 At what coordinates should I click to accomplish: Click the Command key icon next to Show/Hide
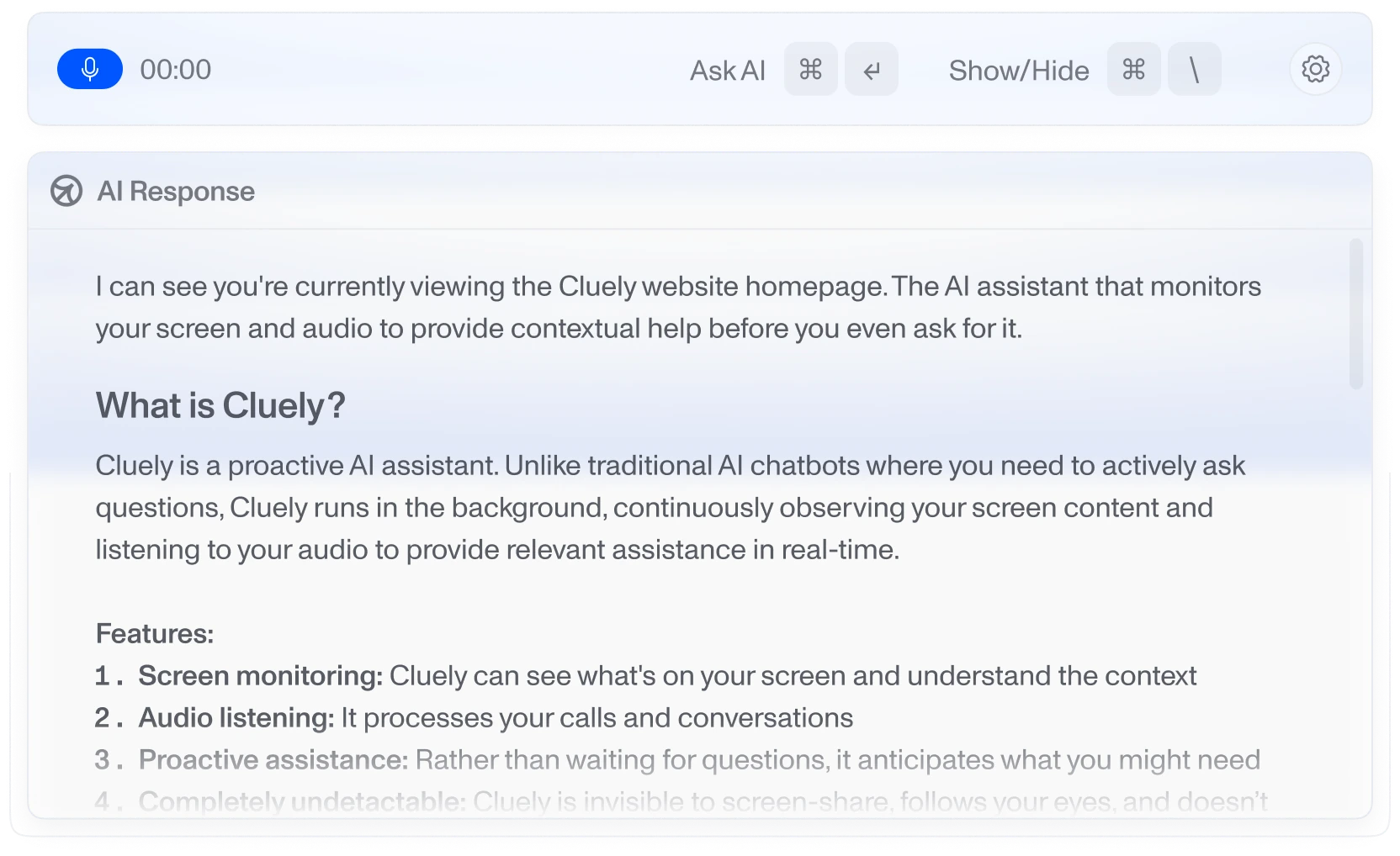[x=1133, y=69]
